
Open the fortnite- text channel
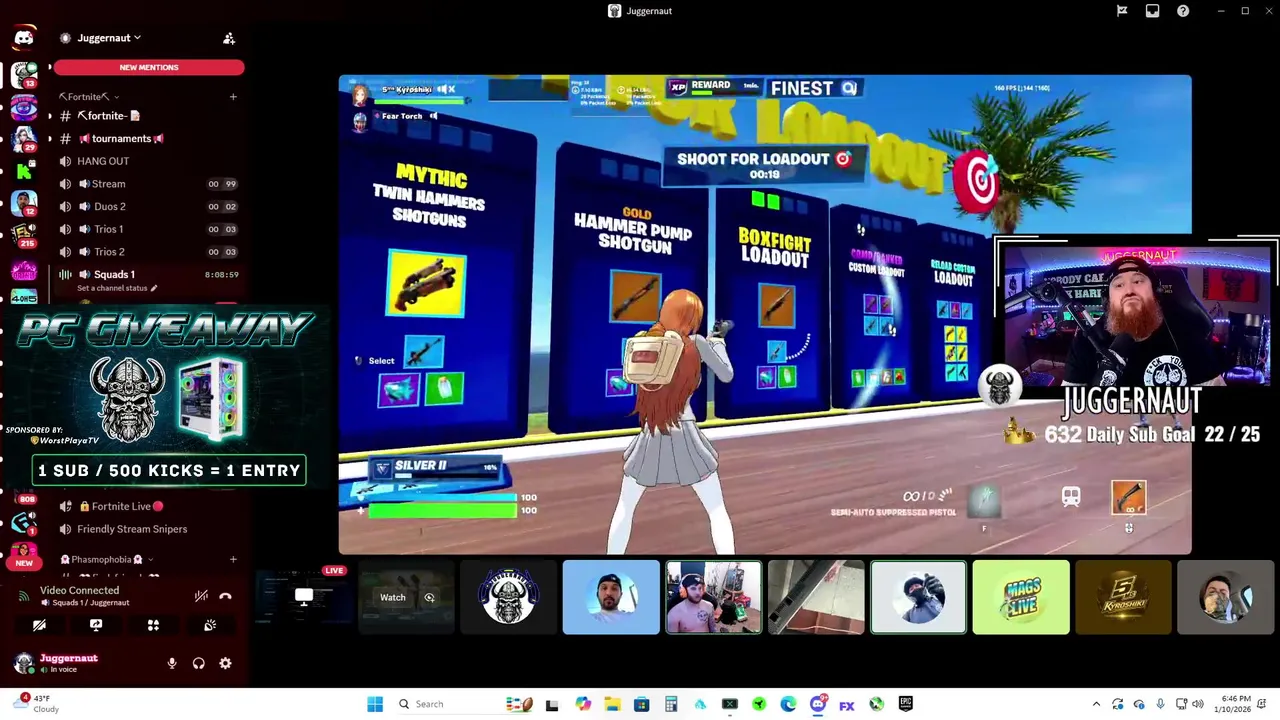point(147,116)
